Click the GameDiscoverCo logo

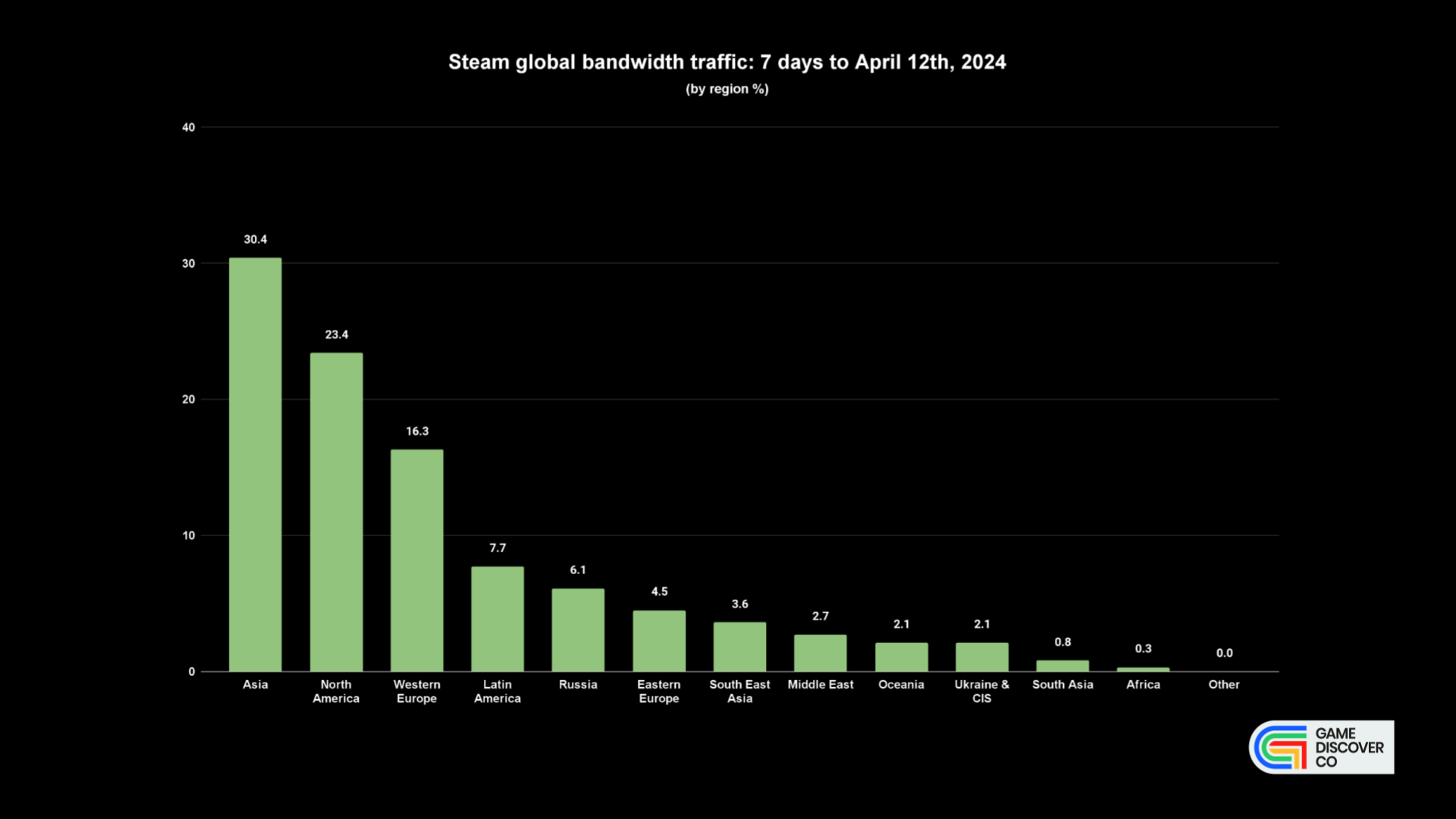pos(1321,747)
